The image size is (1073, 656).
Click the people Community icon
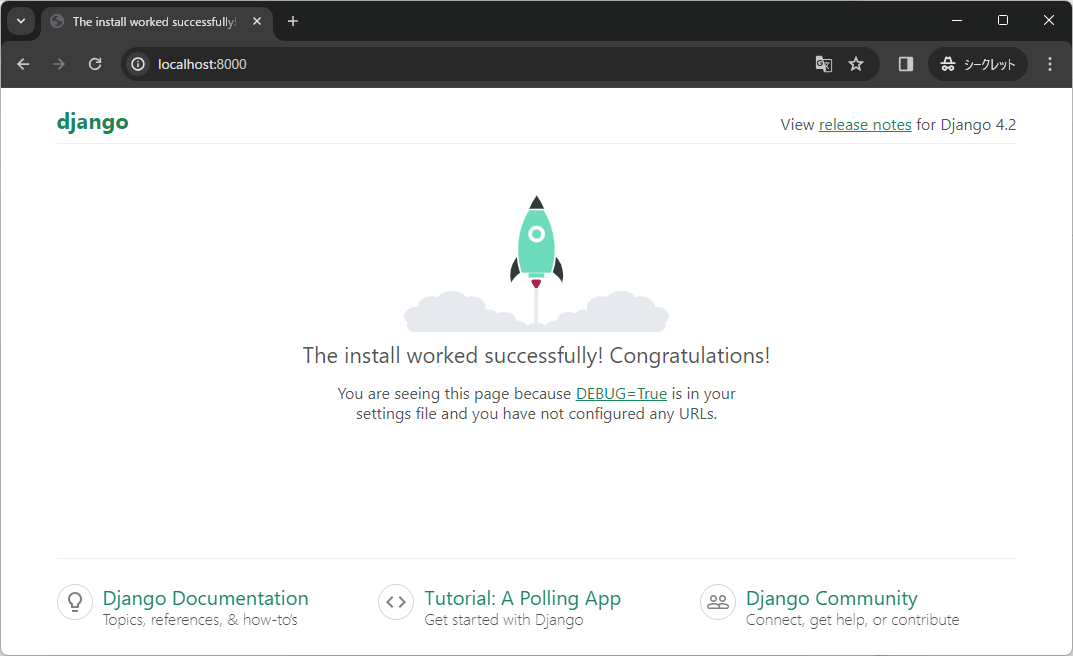click(x=718, y=602)
